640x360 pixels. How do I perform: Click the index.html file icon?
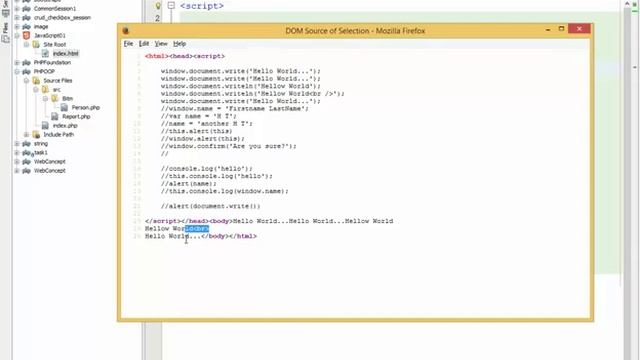tap(45, 53)
